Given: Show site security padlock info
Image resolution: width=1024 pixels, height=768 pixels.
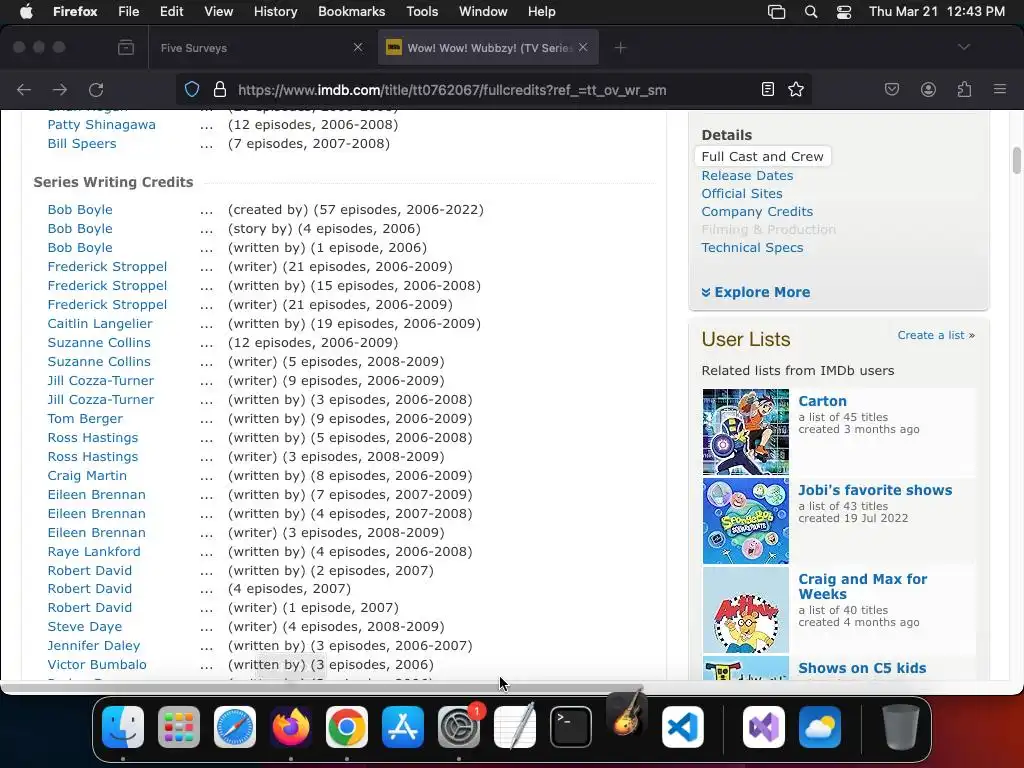Looking at the screenshot, I should tap(220, 89).
